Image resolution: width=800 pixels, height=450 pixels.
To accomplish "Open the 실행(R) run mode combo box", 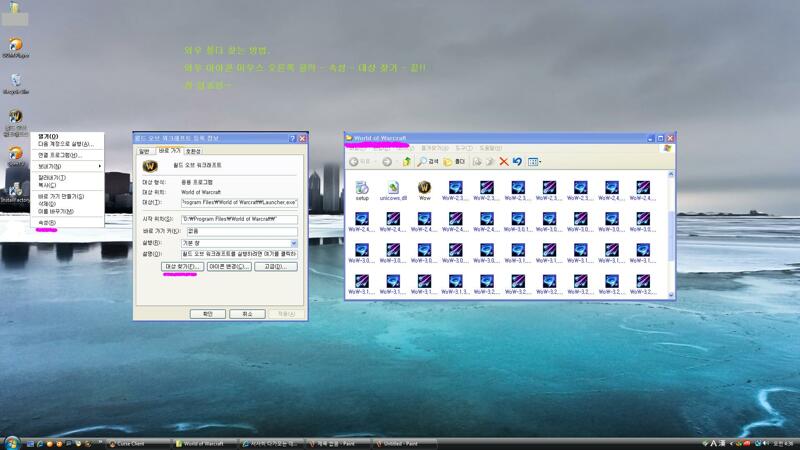I will (x=239, y=243).
